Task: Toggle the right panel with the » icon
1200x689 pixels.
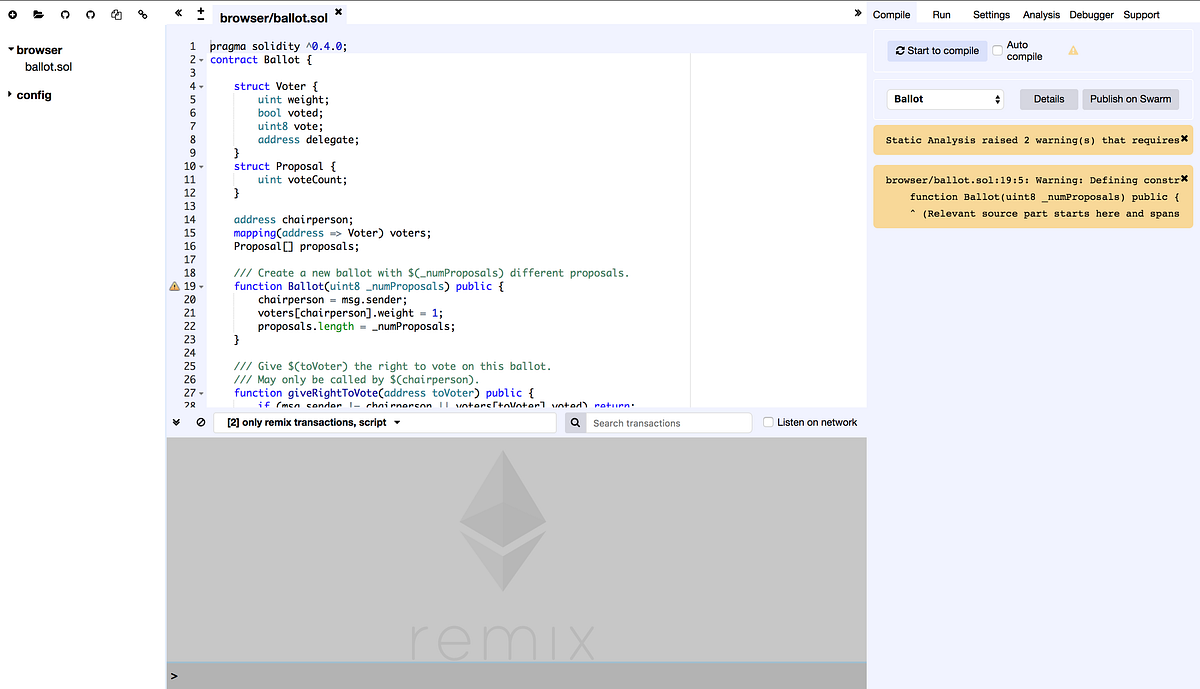Action: click(858, 13)
